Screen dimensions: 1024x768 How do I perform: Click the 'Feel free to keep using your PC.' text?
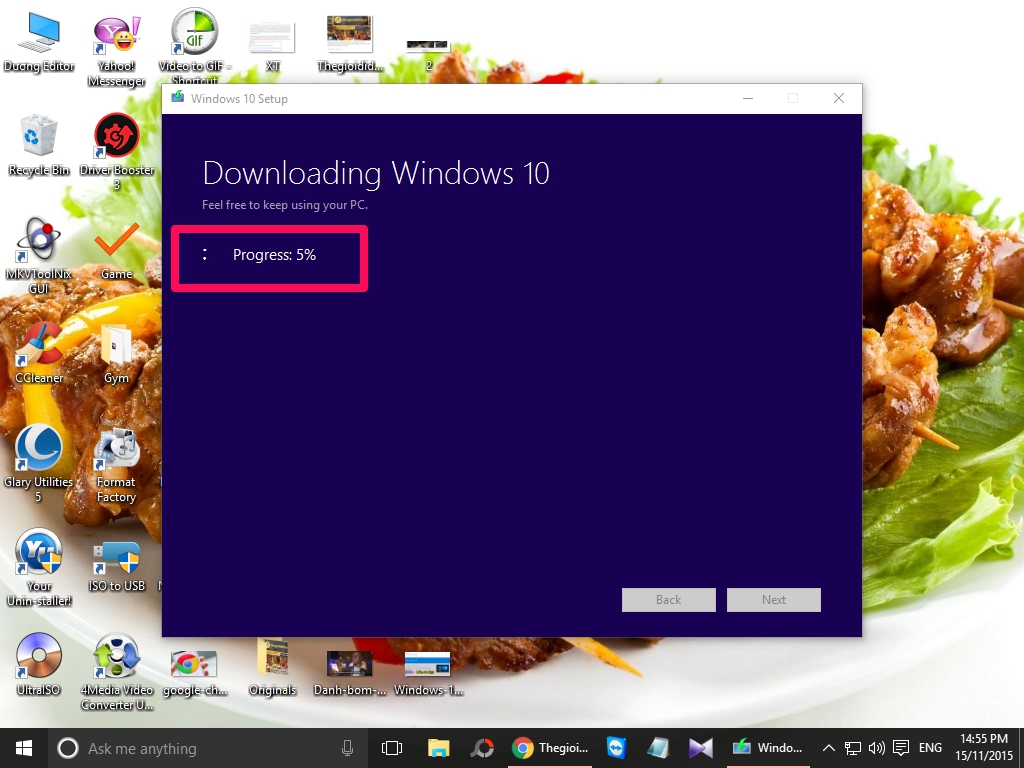[285, 205]
